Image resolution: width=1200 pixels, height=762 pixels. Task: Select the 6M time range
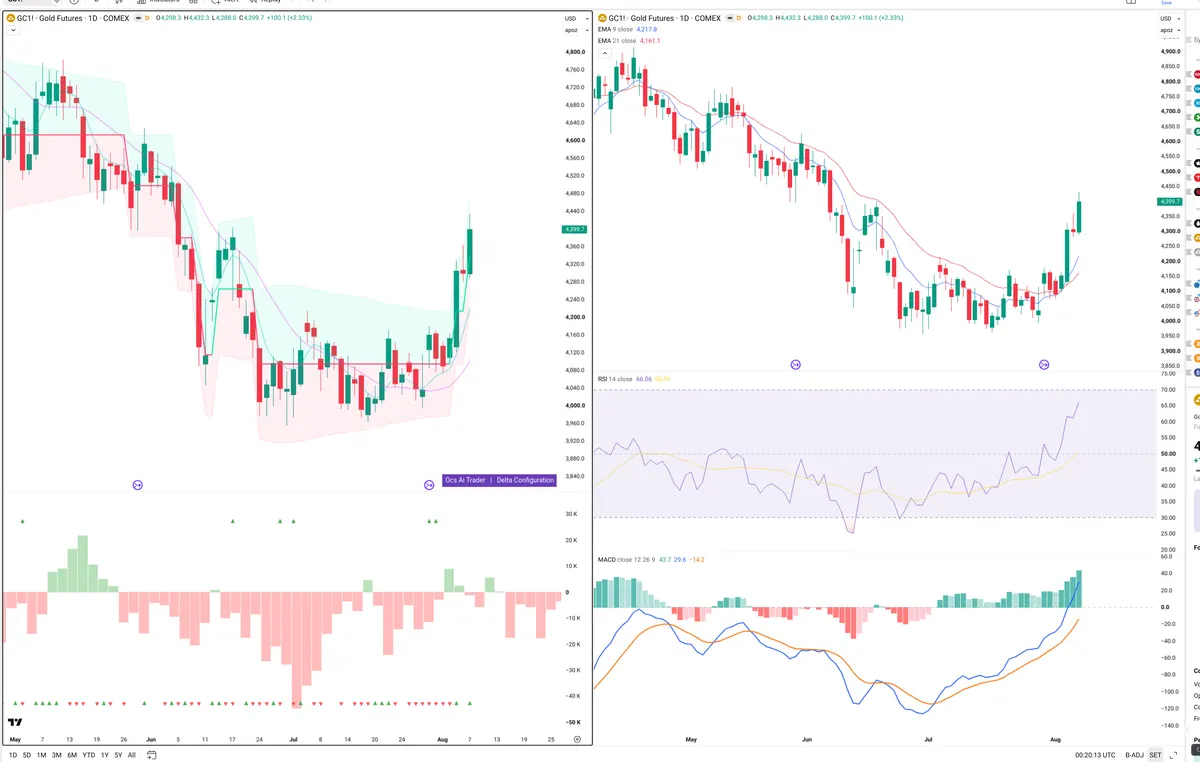point(72,755)
